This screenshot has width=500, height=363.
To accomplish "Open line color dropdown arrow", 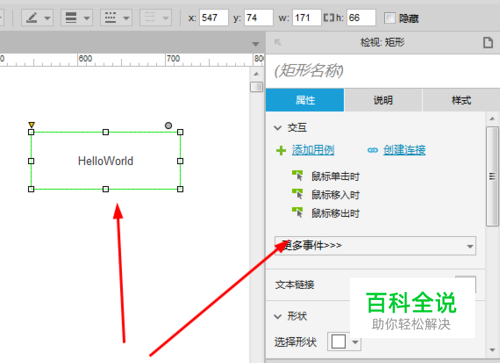I will pyautogui.click(x=47, y=18).
